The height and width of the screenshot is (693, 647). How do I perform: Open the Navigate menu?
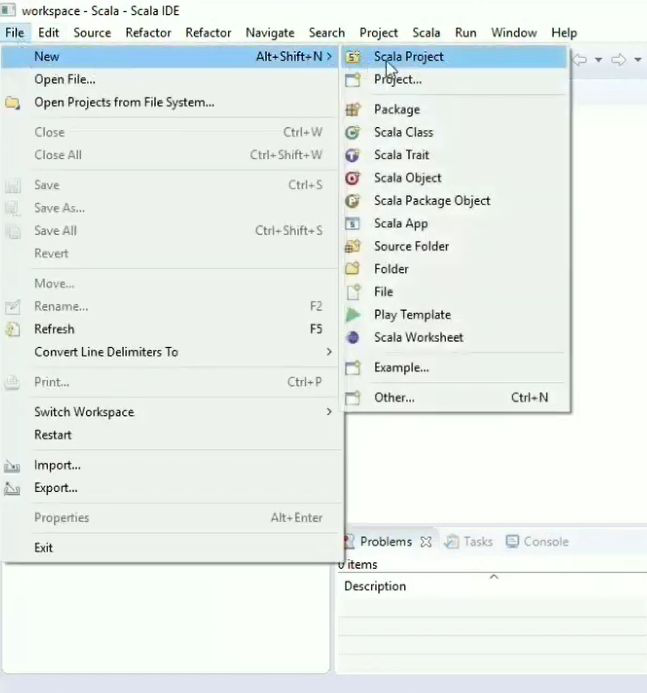(270, 33)
